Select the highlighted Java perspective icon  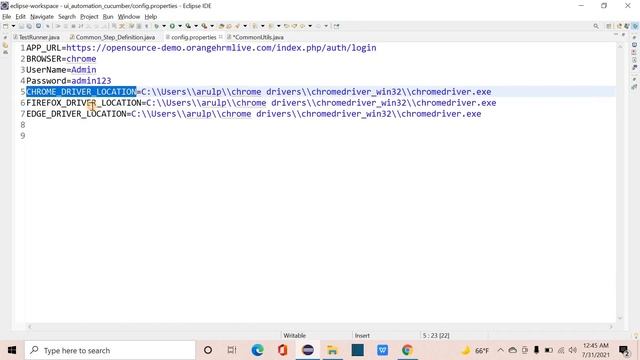635,26
